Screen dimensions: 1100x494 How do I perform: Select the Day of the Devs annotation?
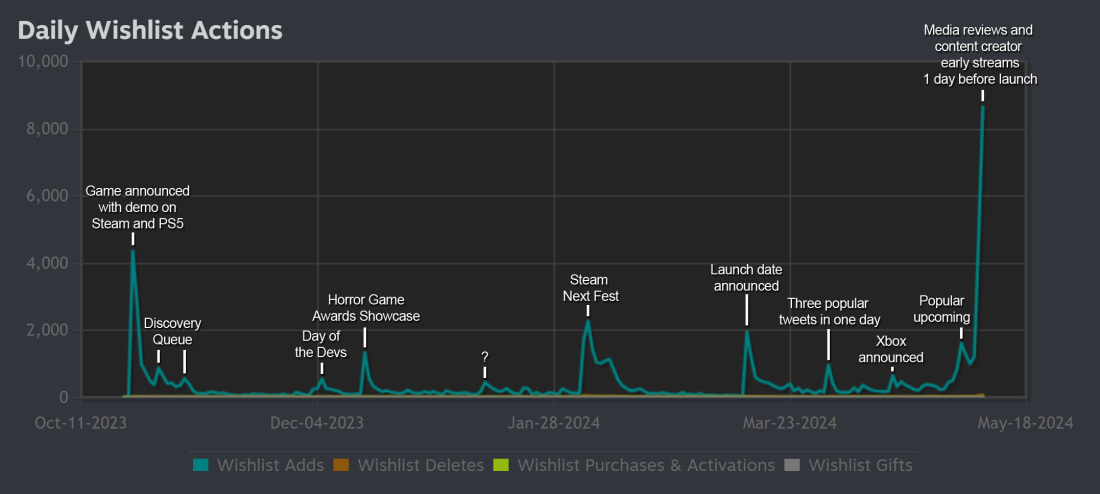(320, 344)
